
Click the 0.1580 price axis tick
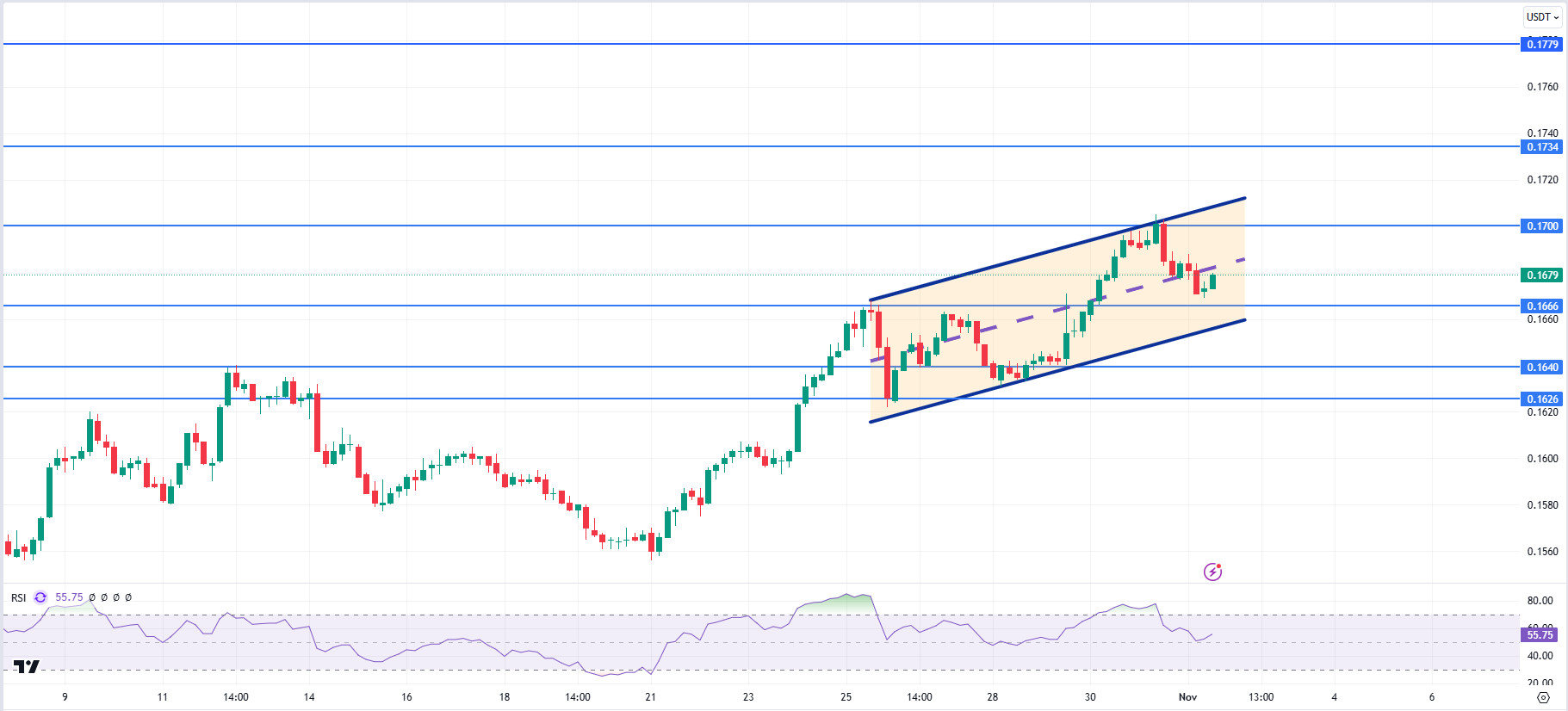click(x=1542, y=505)
